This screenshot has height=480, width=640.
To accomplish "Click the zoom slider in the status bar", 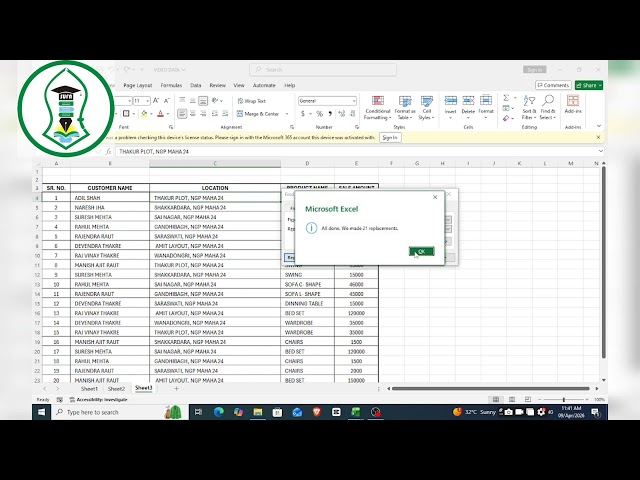I will [x=564, y=400].
